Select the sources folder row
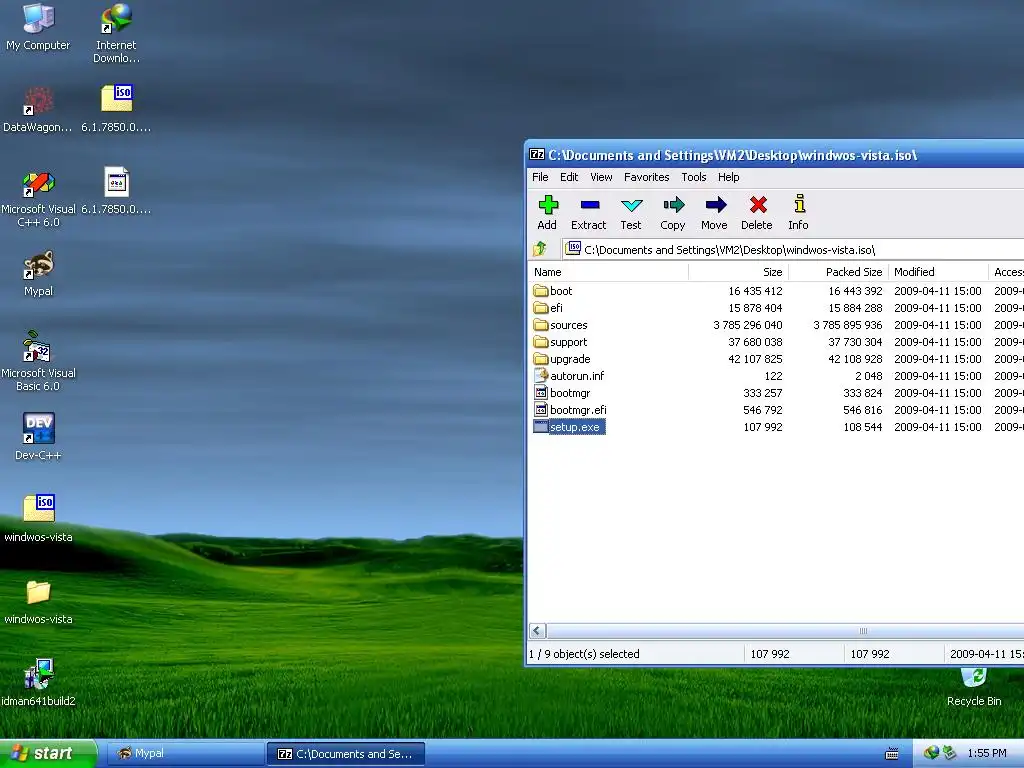The image size is (1024, 768). tap(776, 325)
